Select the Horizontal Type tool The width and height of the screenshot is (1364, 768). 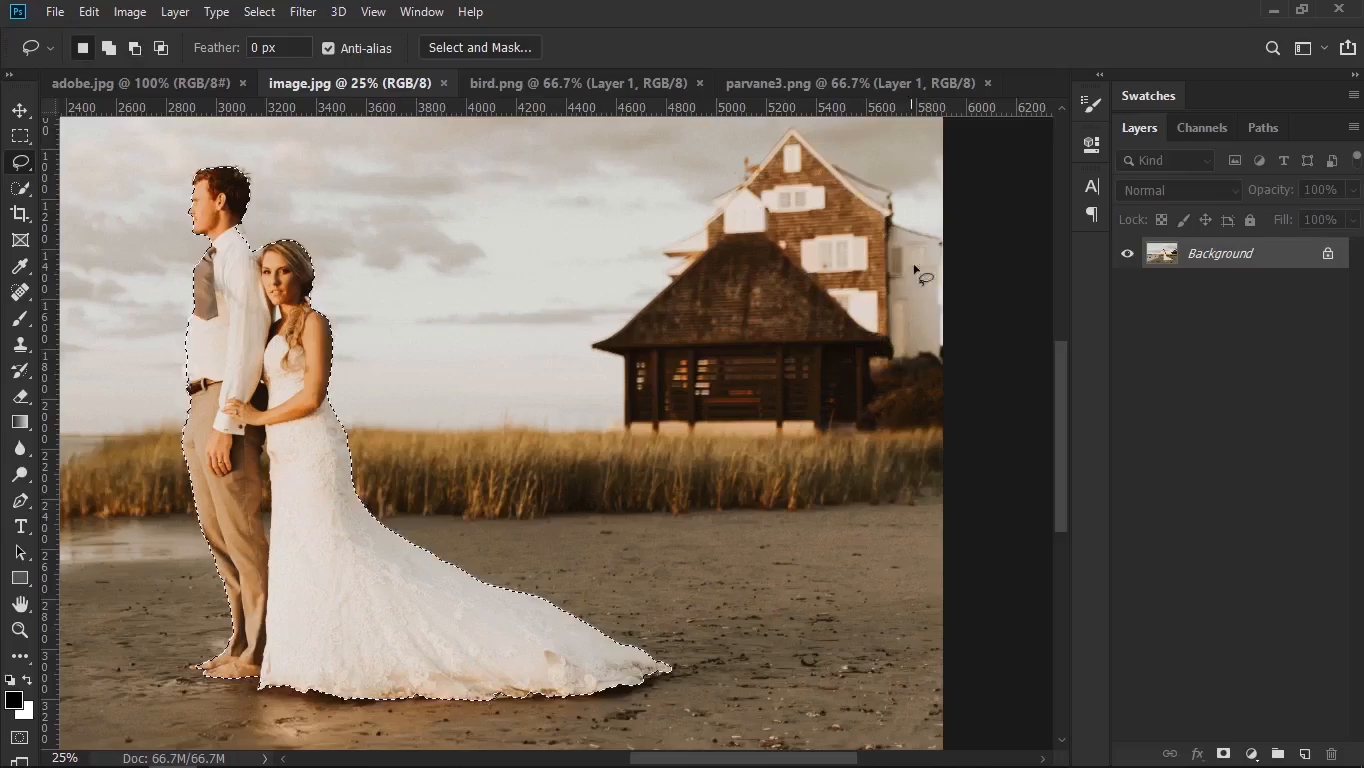(x=20, y=527)
